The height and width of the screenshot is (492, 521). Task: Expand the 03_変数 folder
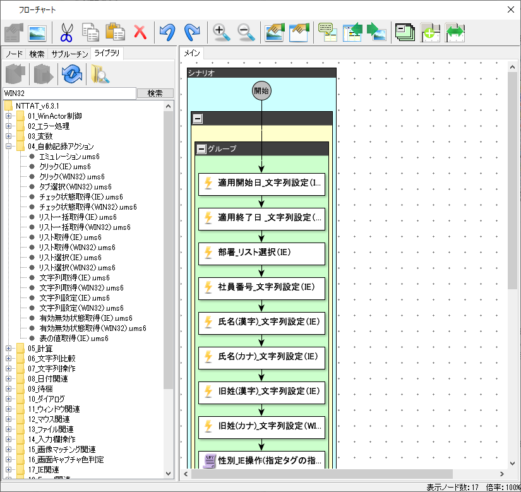tap(9, 136)
